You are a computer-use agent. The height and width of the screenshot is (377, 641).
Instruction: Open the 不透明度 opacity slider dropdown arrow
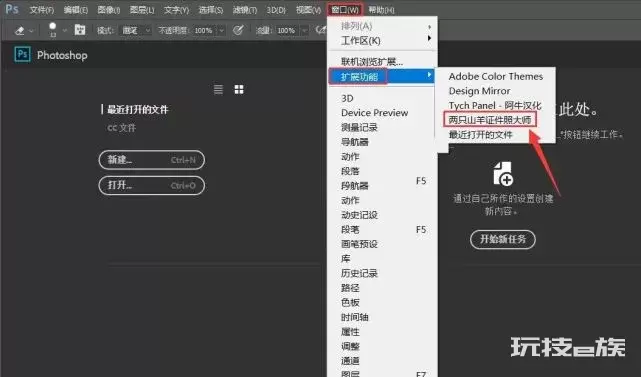coord(221,30)
